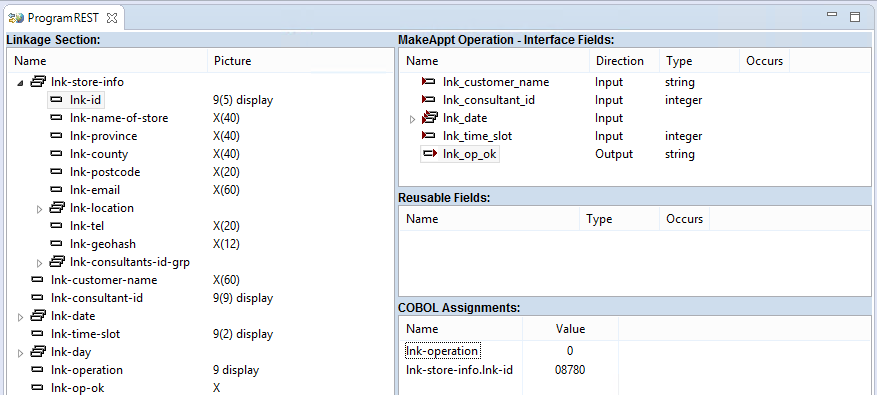The height and width of the screenshot is (395, 877).
Task: Click the lnk_date input group icon
Action: [x=430, y=117]
